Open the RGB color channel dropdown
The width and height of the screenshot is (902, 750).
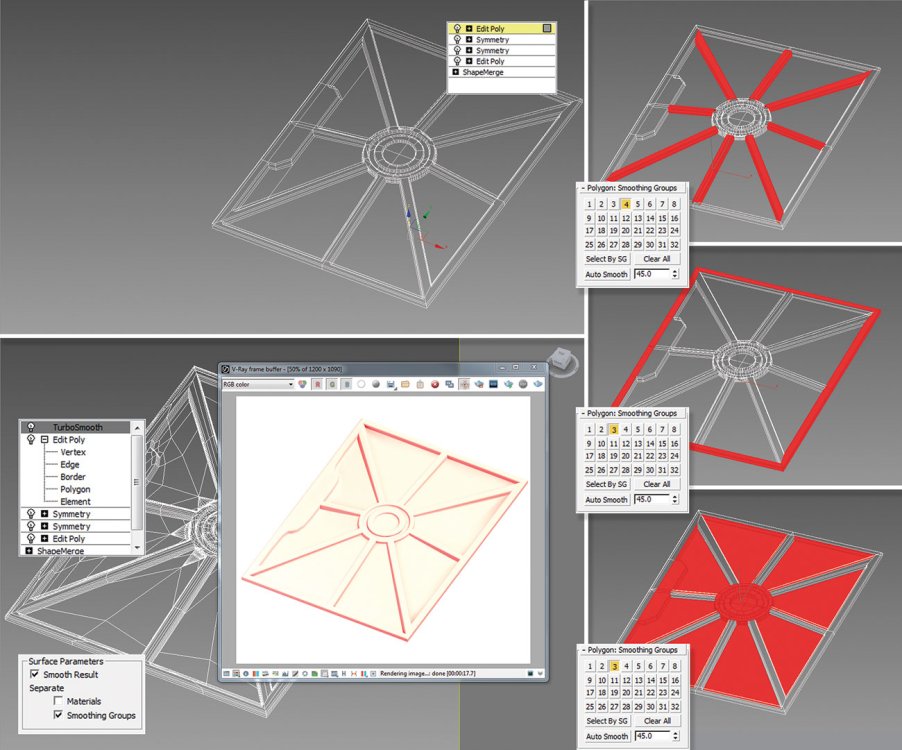point(258,384)
